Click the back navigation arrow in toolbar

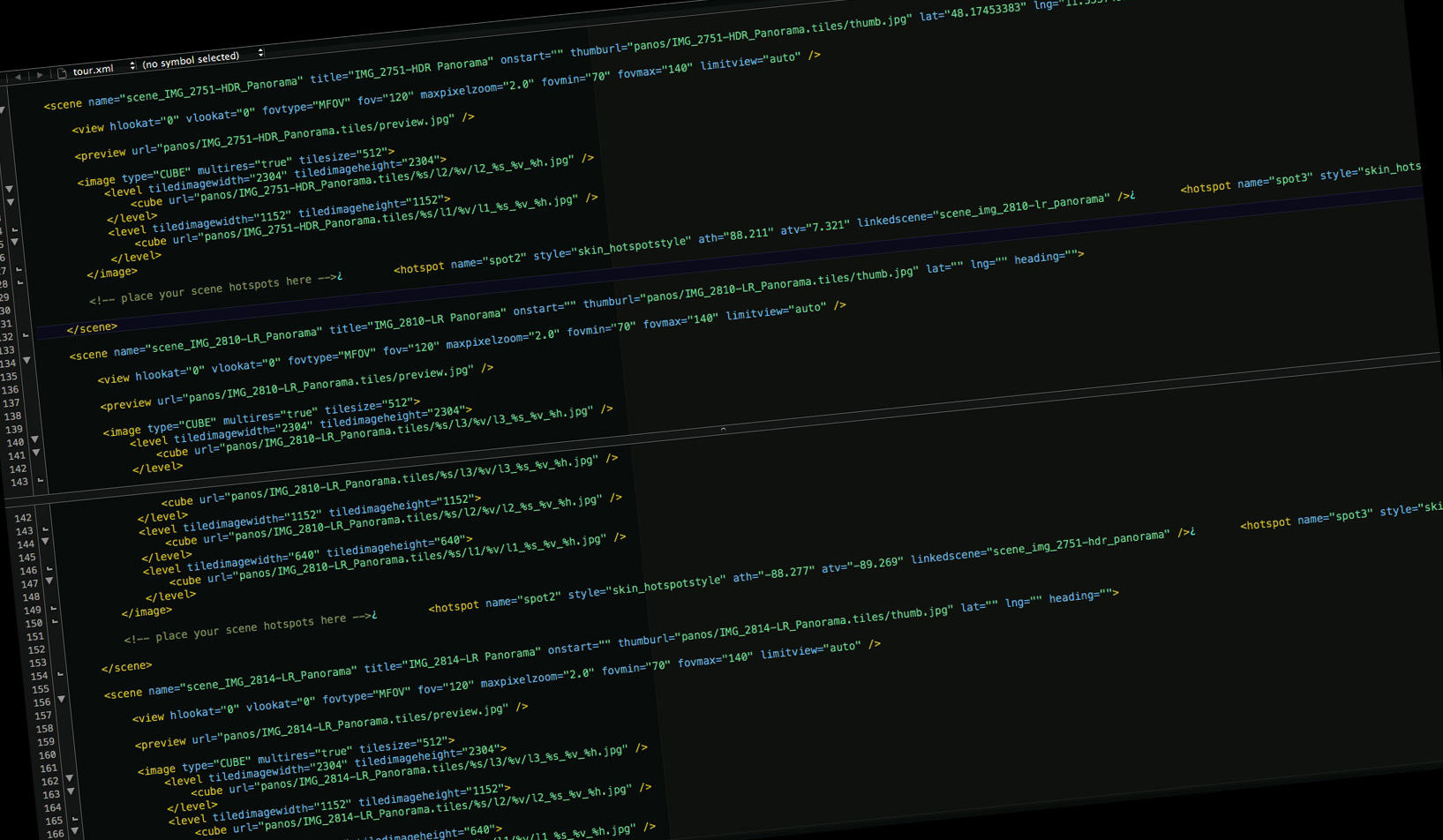tap(18, 77)
